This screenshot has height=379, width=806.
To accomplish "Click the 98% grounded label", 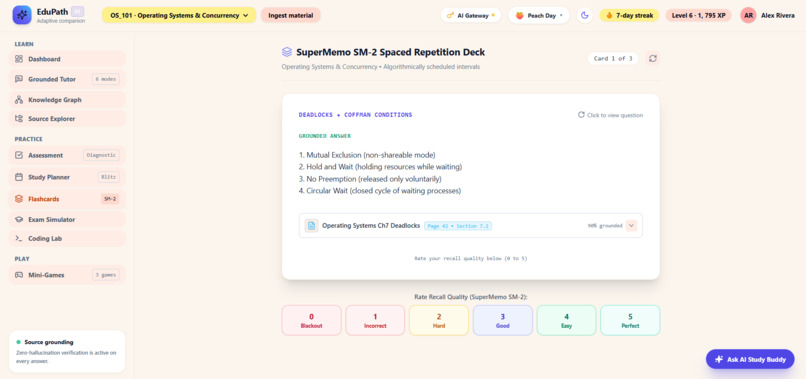I will coord(605,226).
